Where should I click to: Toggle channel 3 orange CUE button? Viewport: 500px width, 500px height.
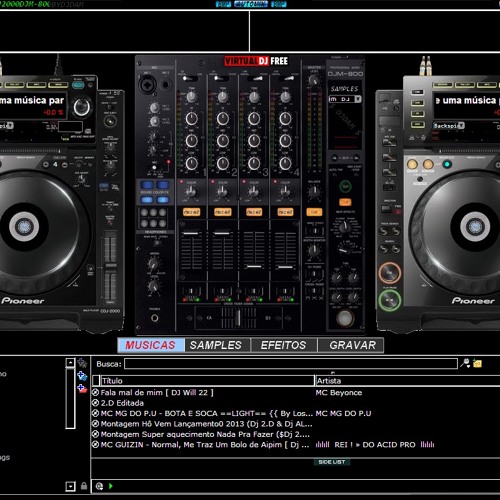[x=254, y=212]
